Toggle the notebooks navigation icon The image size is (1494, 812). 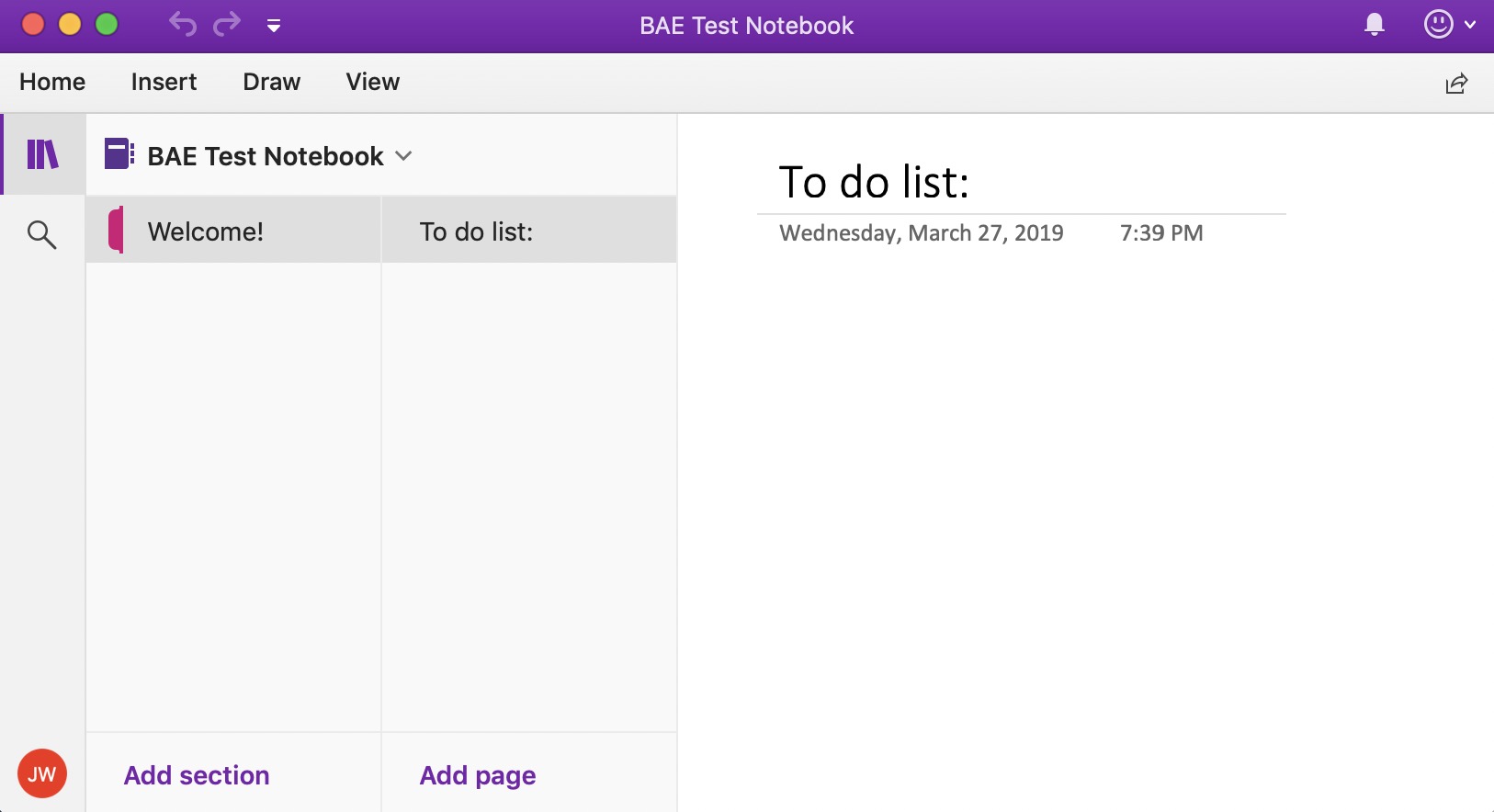pyautogui.click(x=42, y=154)
